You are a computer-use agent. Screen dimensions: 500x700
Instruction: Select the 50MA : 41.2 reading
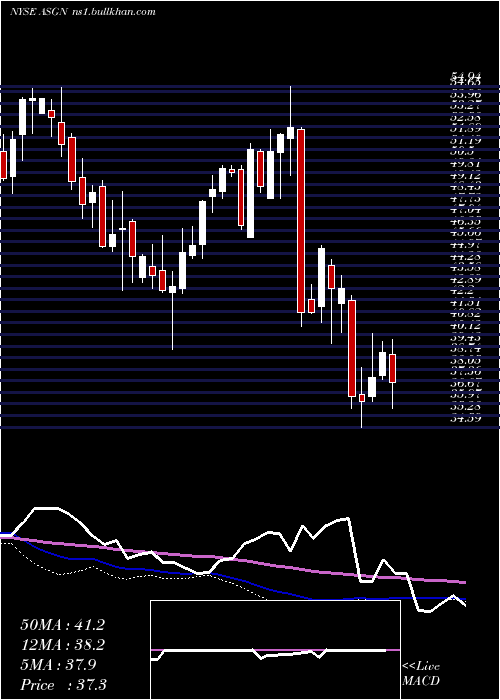(62, 625)
